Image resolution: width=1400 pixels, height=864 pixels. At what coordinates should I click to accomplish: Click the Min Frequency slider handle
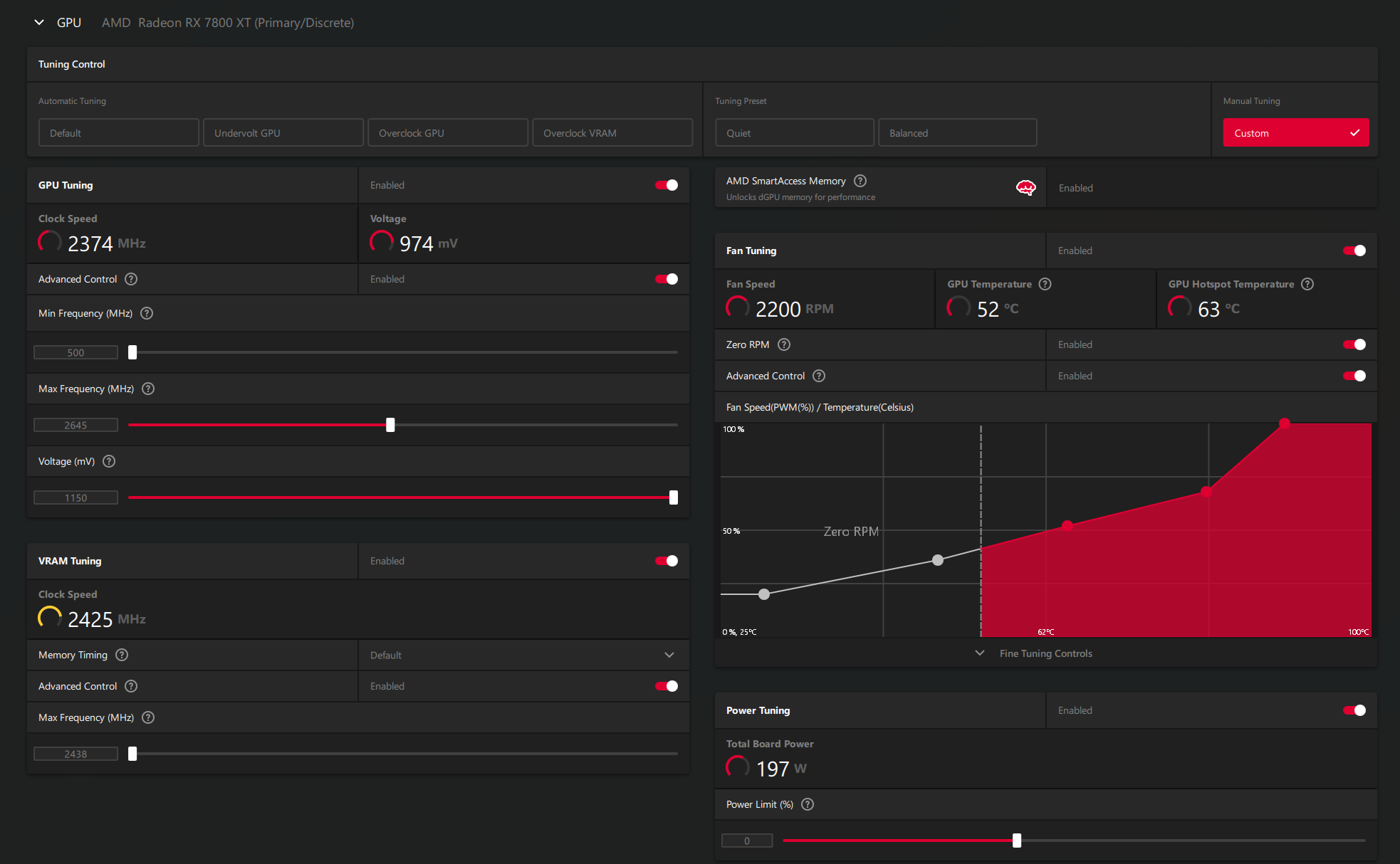pos(132,352)
